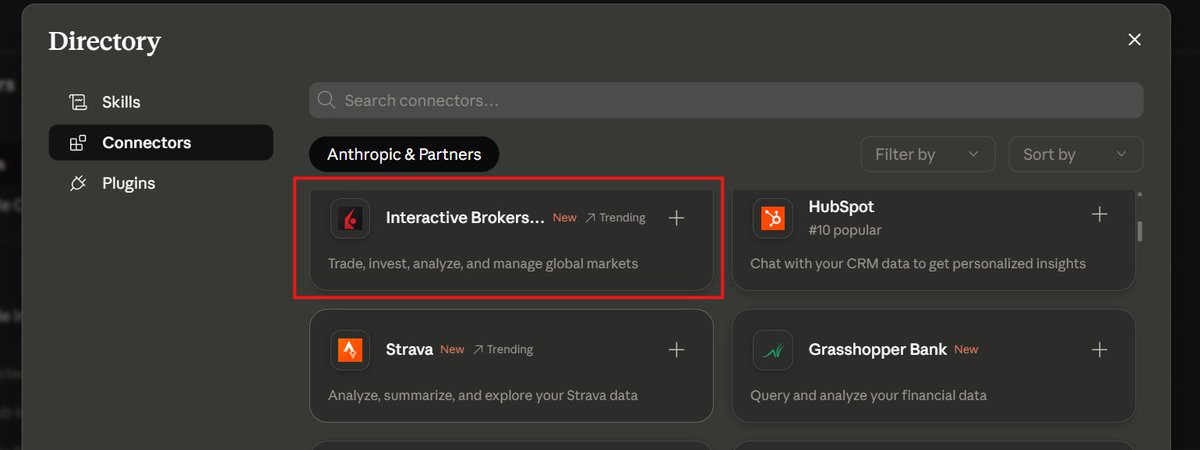Add the Strava connector

pos(677,350)
